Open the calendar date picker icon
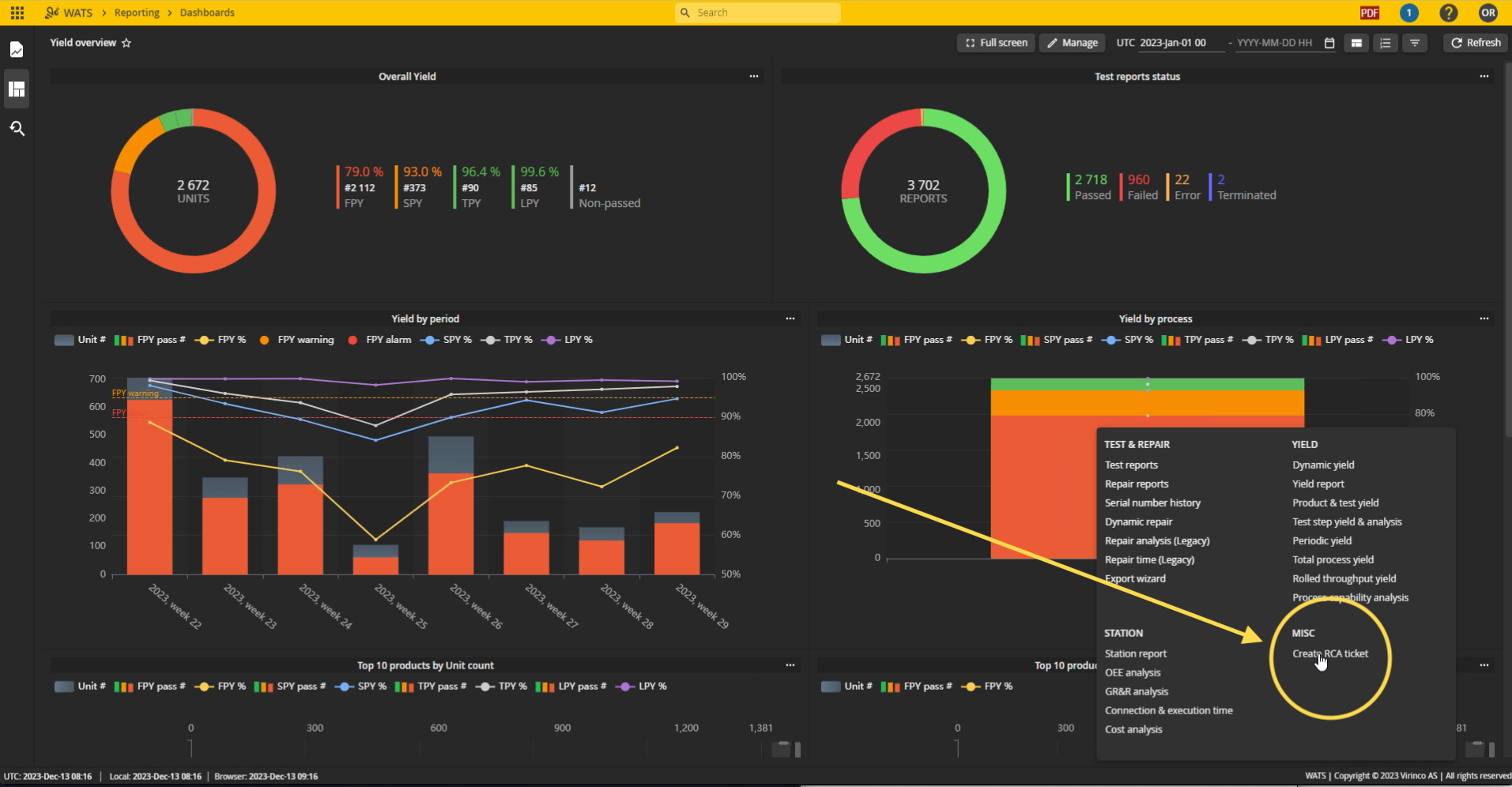 1329,43
